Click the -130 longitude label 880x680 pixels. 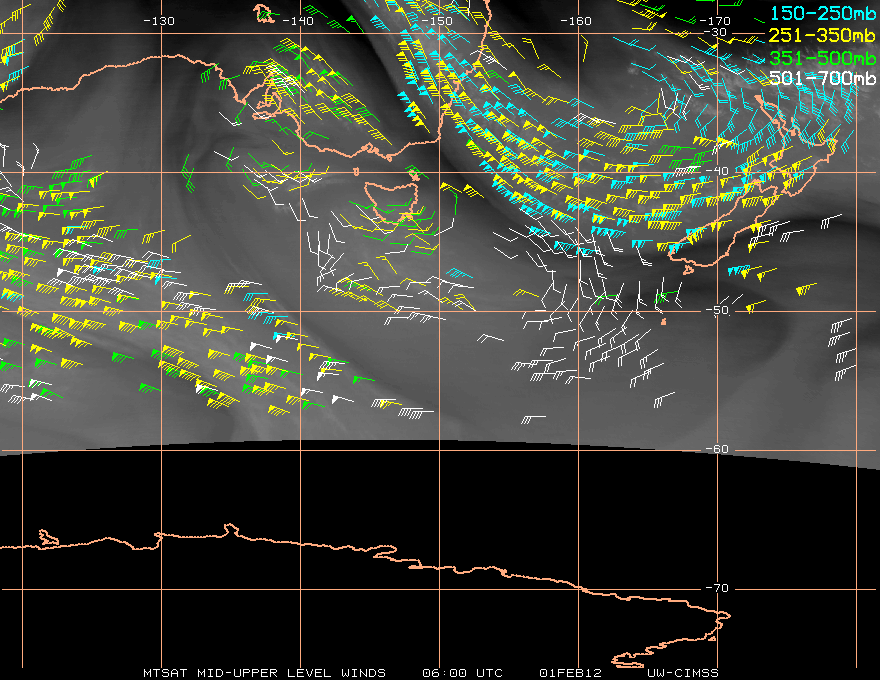pos(159,21)
